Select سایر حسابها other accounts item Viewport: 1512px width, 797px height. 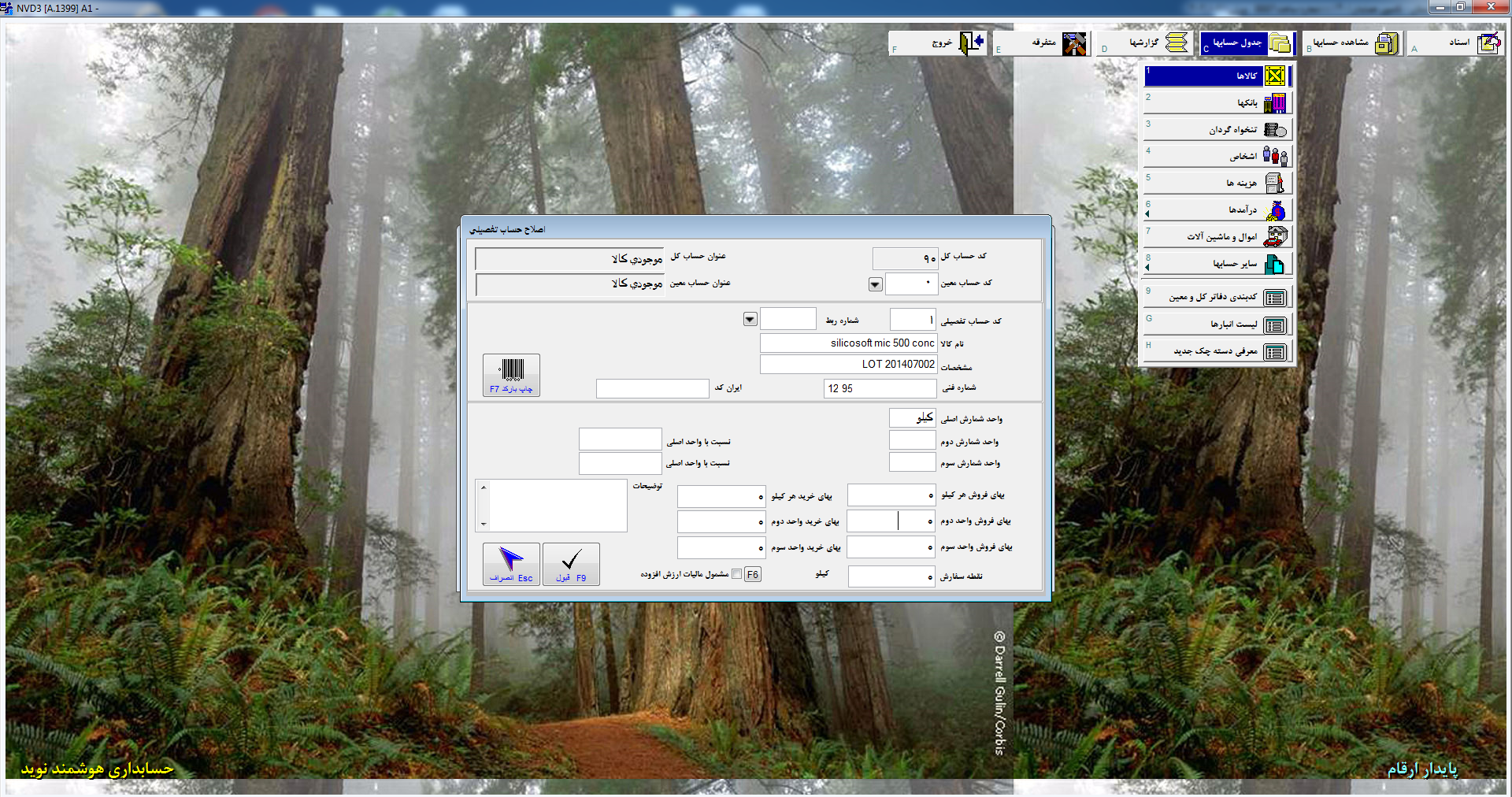[x=1217, y=263]
